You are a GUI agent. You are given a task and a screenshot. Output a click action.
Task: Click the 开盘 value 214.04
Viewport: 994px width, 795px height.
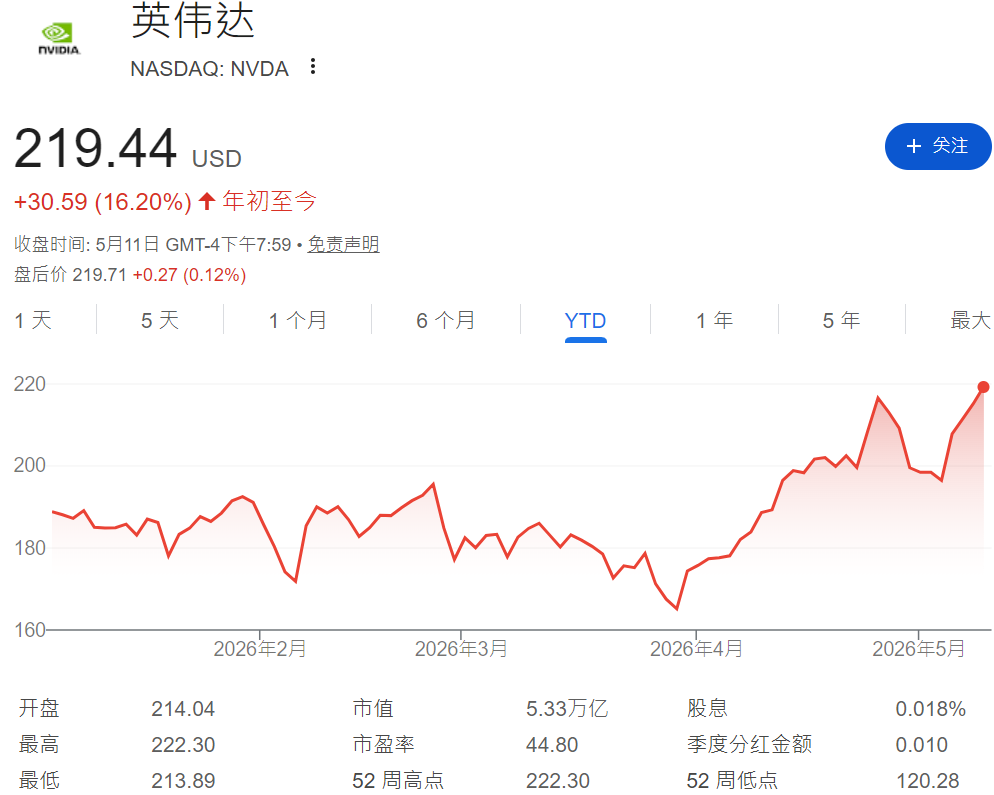tap(183, 708)
